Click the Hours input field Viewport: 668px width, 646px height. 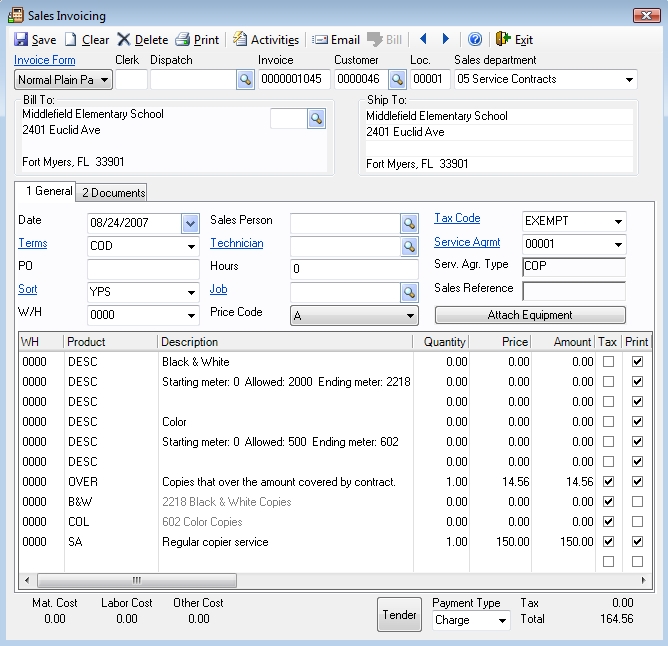click(354, 269)
